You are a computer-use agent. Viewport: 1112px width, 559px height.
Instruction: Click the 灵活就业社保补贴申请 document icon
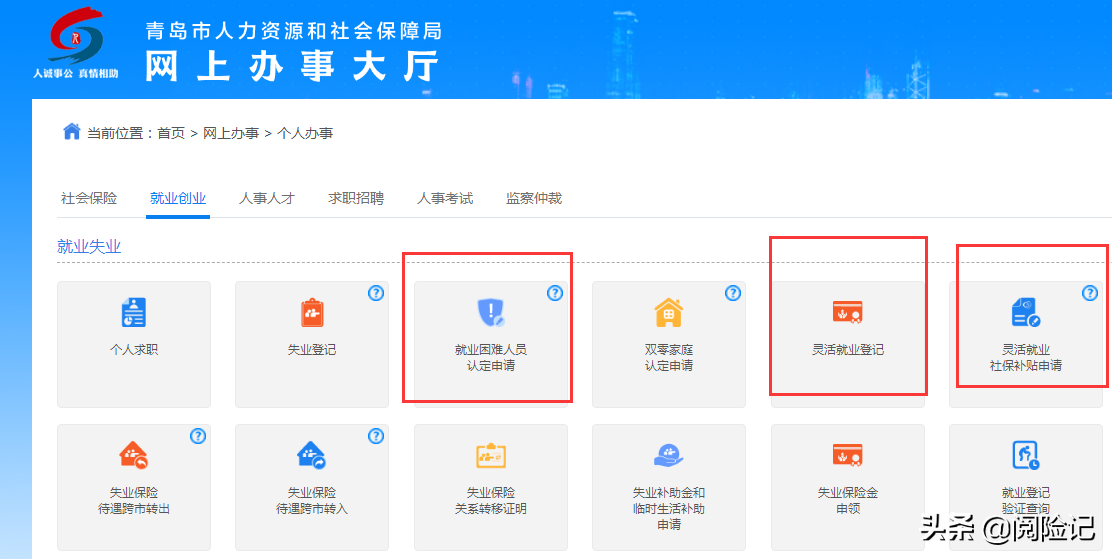[1025, 312]
